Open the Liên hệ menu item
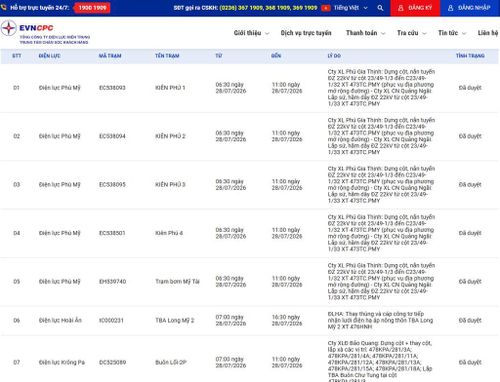500x382 pixels. click(x=488, y=33)
